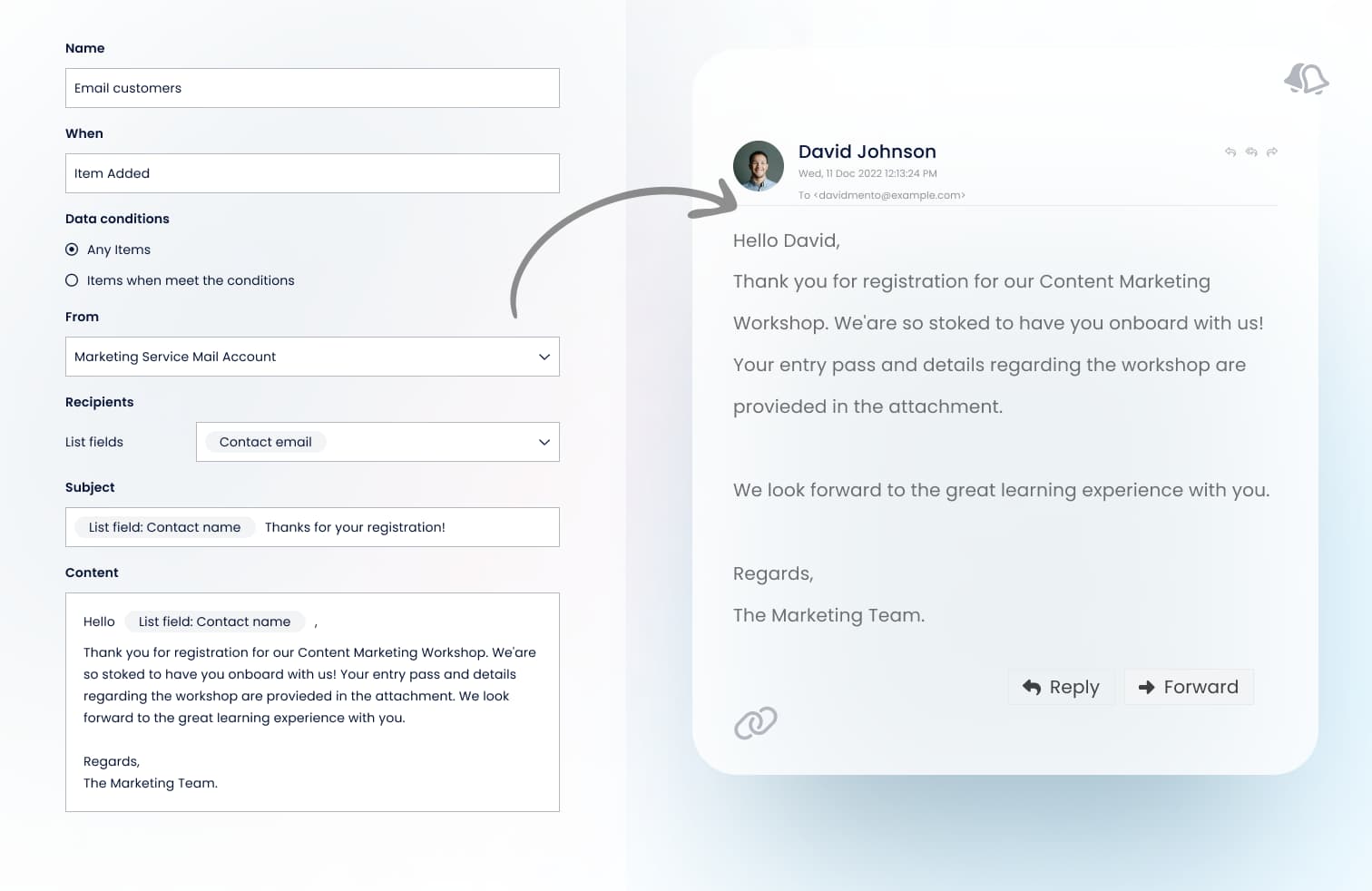Click the small reply-all arrows icon

tap(1251, 152)
